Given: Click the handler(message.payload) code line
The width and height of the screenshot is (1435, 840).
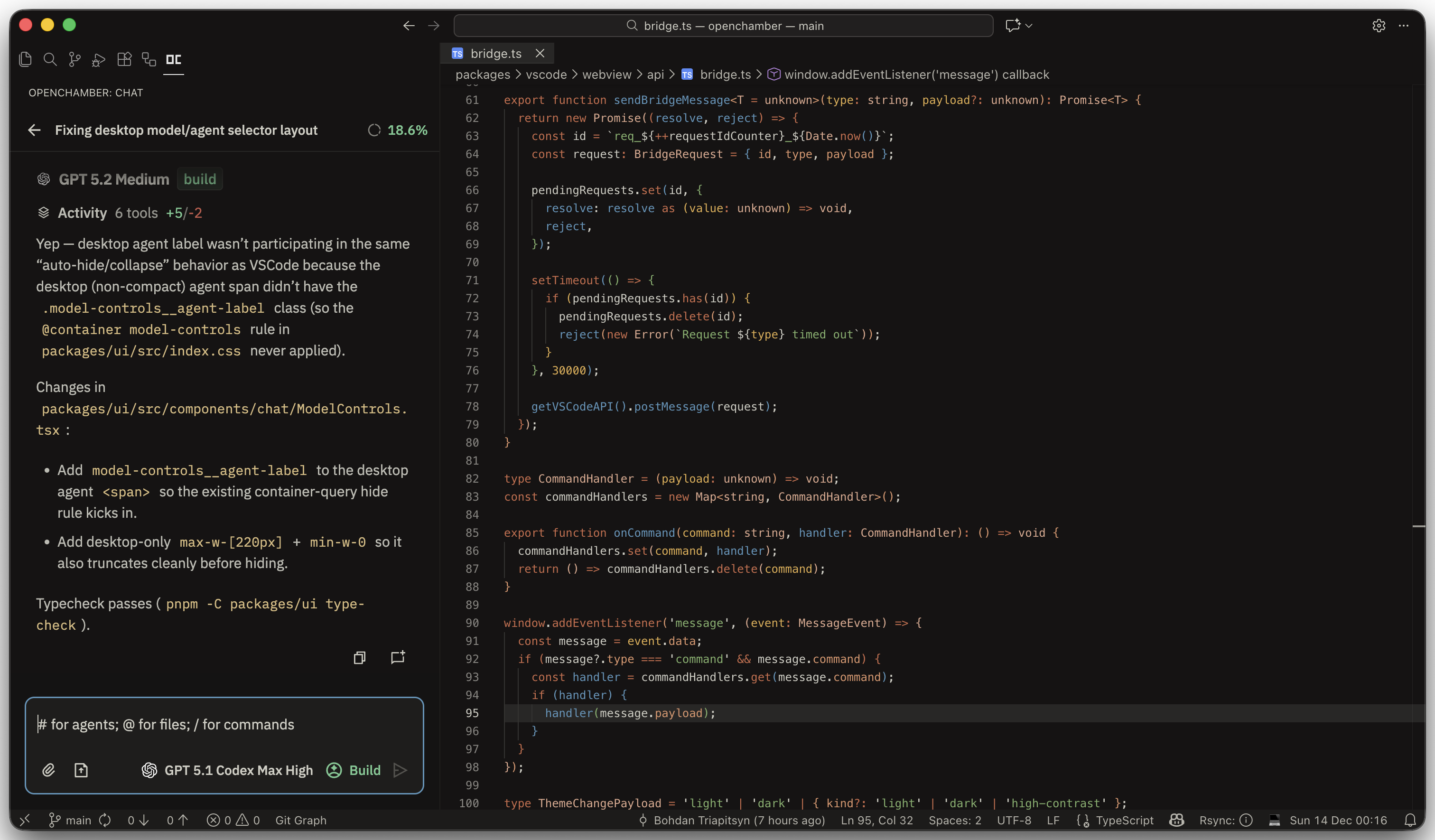Looking at the screenshot, I should click(x=630, y=713).
